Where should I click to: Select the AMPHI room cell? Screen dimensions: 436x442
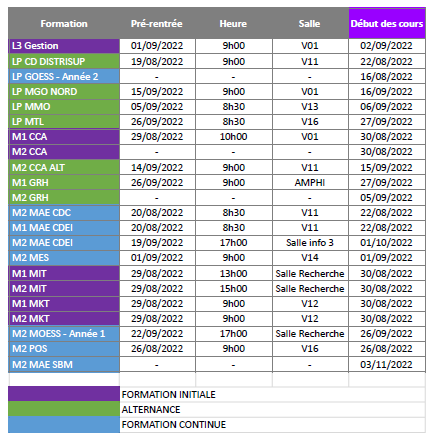tap(310, 183)
